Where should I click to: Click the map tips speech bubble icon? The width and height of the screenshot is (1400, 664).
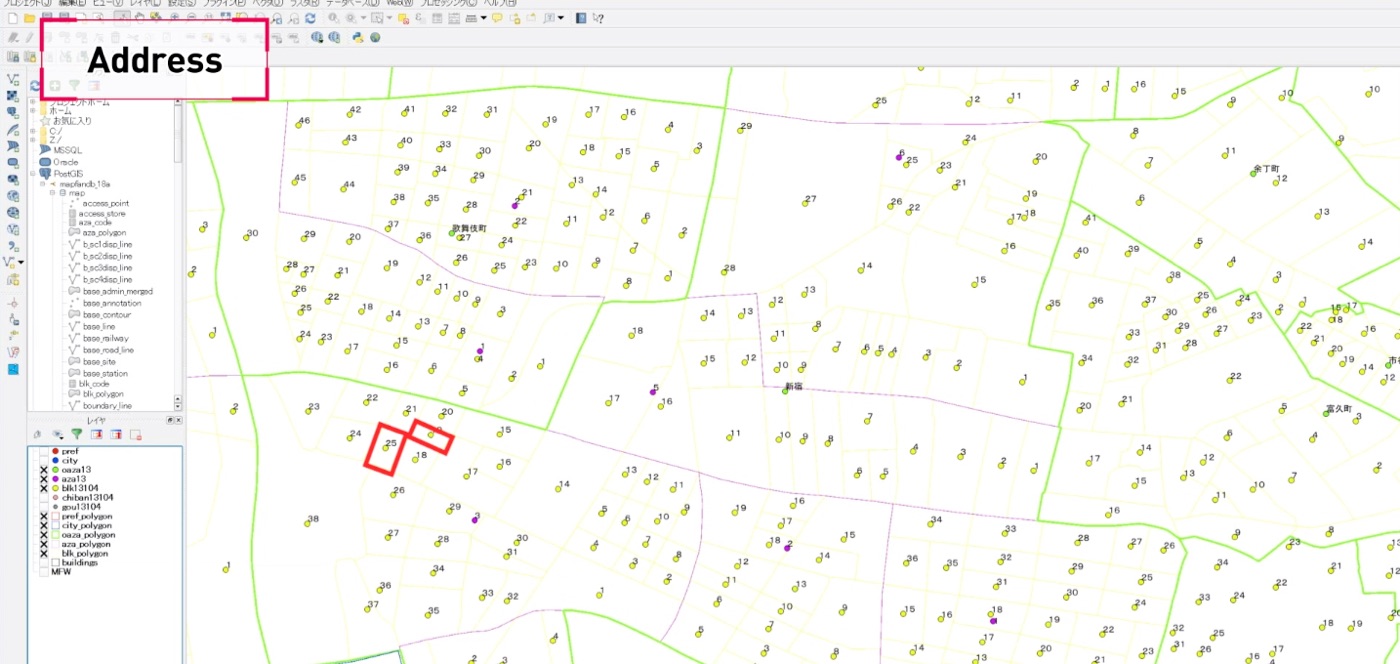coord(497,18)
